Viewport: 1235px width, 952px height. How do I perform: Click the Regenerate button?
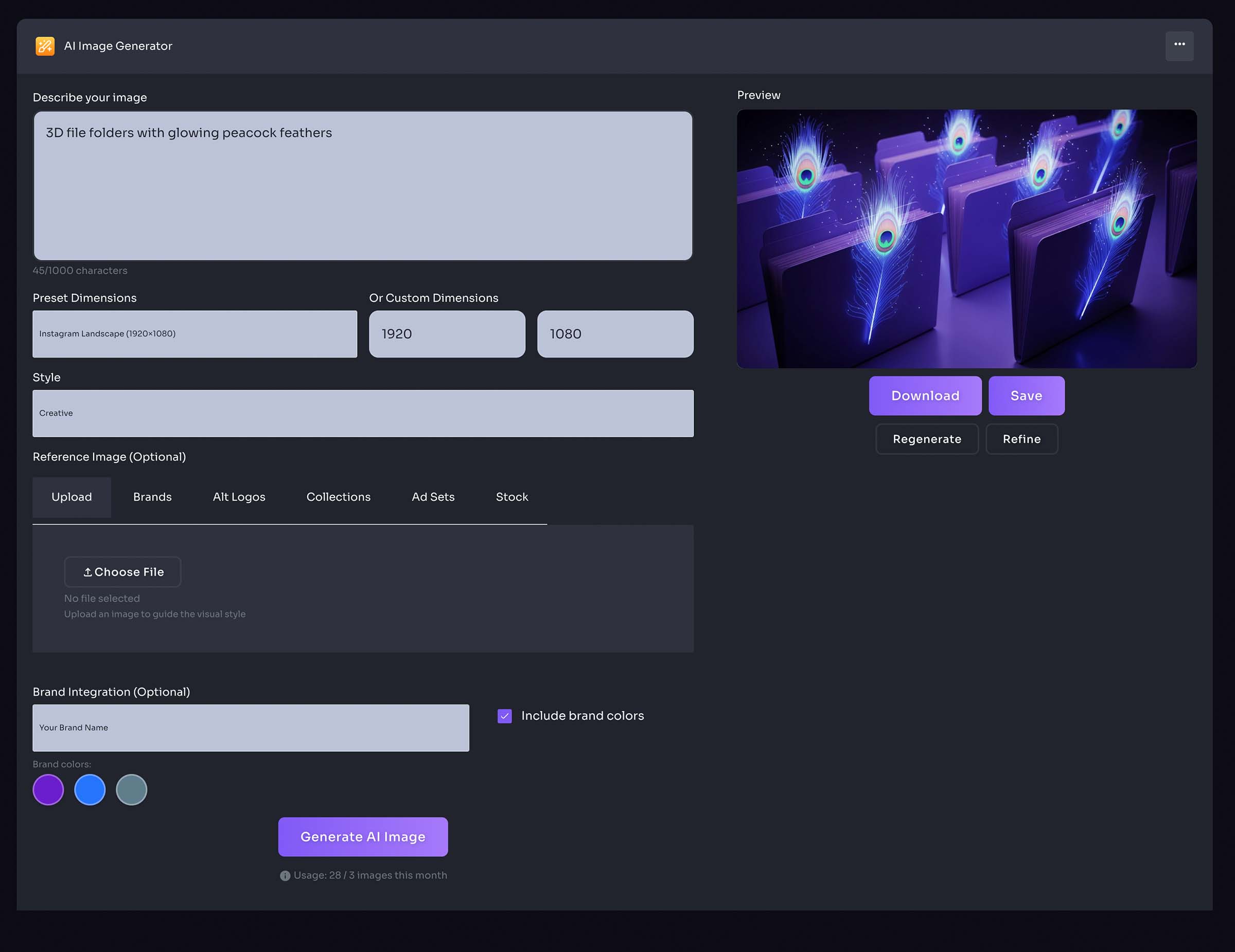(926, 439)
